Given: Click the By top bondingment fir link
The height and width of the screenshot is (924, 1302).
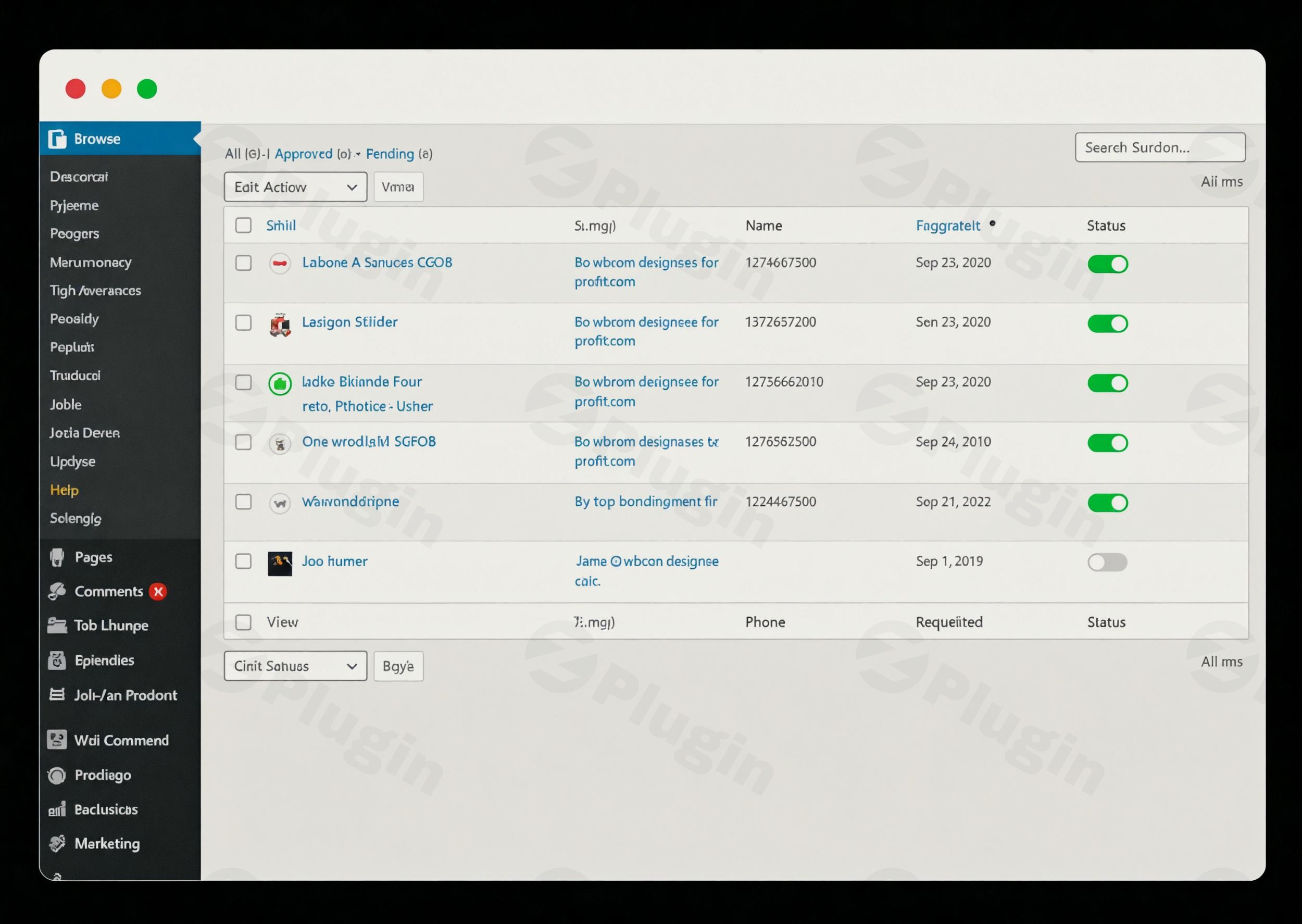Looking at the screenshot, I should (646, 501).
